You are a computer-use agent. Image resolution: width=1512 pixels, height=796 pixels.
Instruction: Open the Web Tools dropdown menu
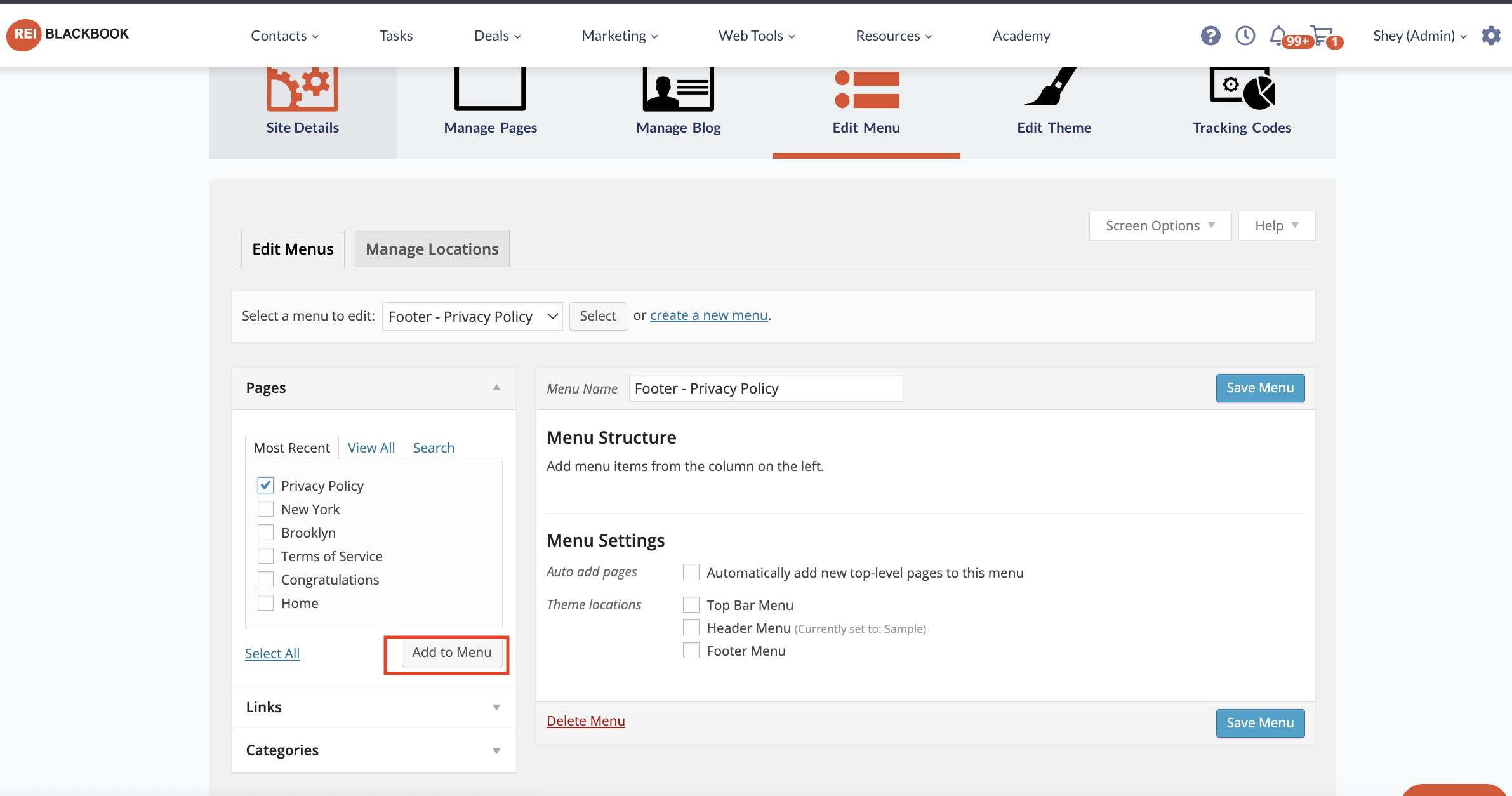757,36
